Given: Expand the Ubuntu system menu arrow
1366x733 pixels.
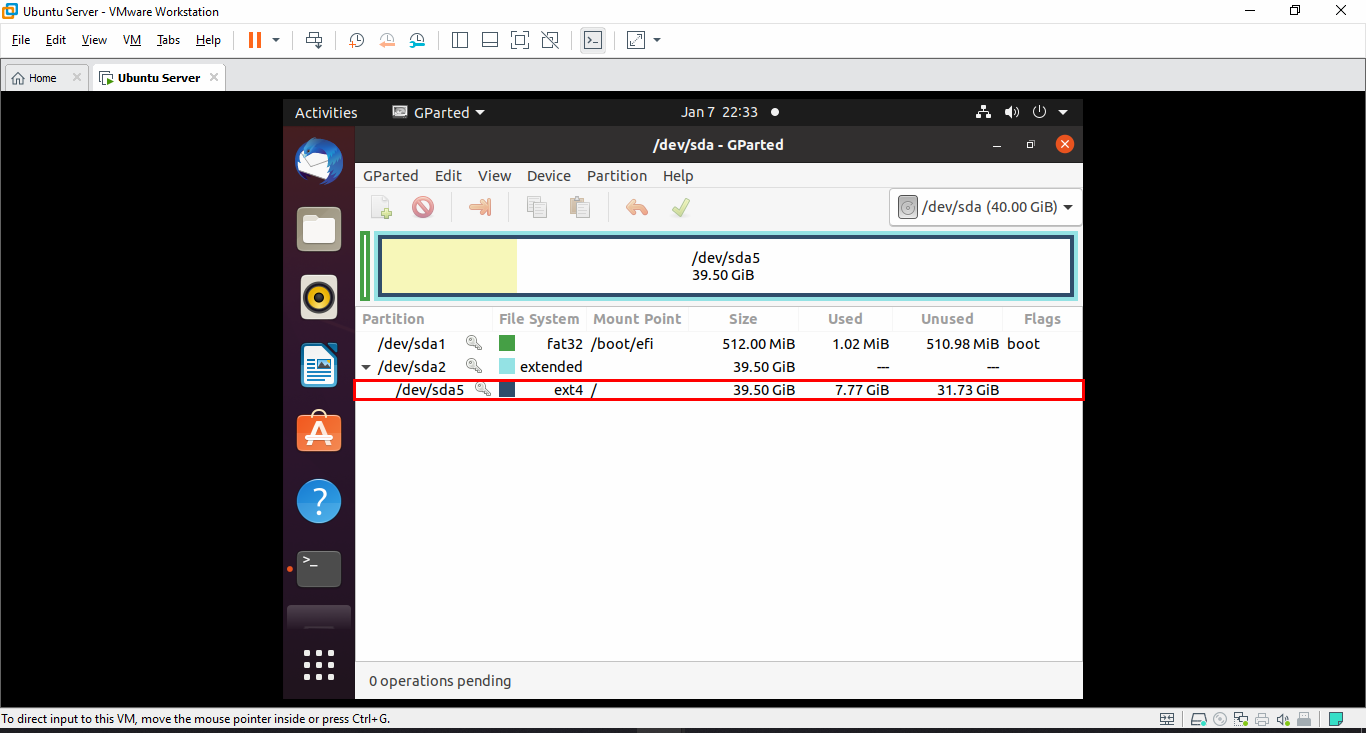Looking at the screenshot, I should point(1063,113).
